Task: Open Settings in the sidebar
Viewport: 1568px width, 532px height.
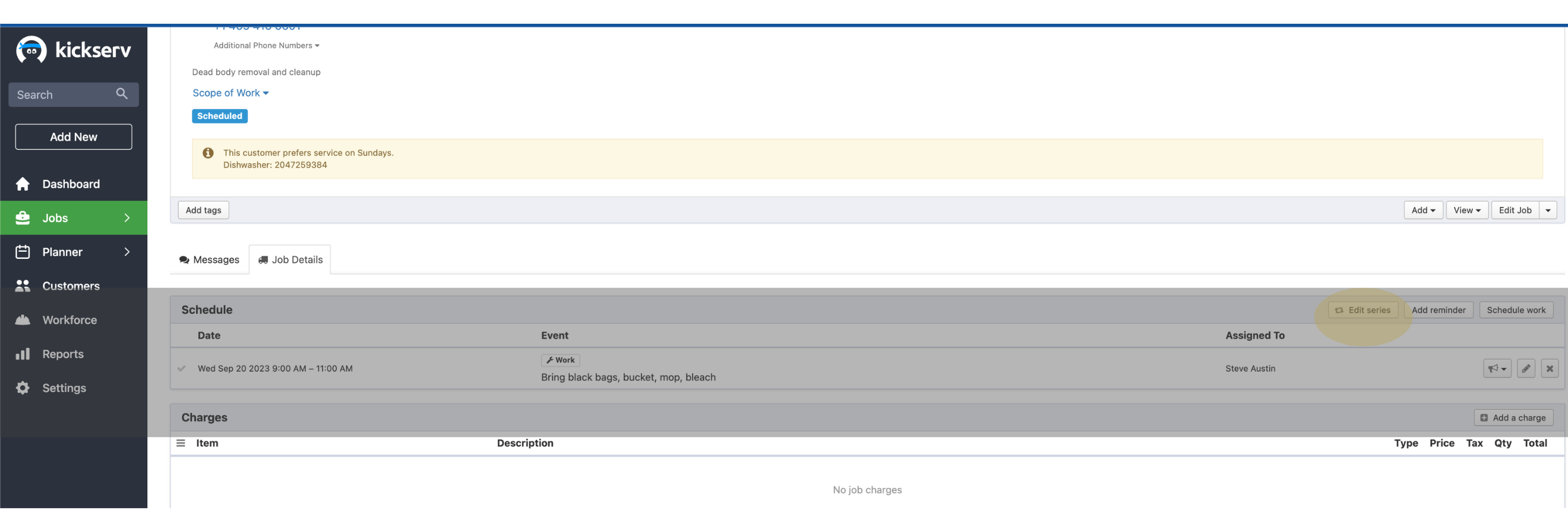Action: [74, 388]
